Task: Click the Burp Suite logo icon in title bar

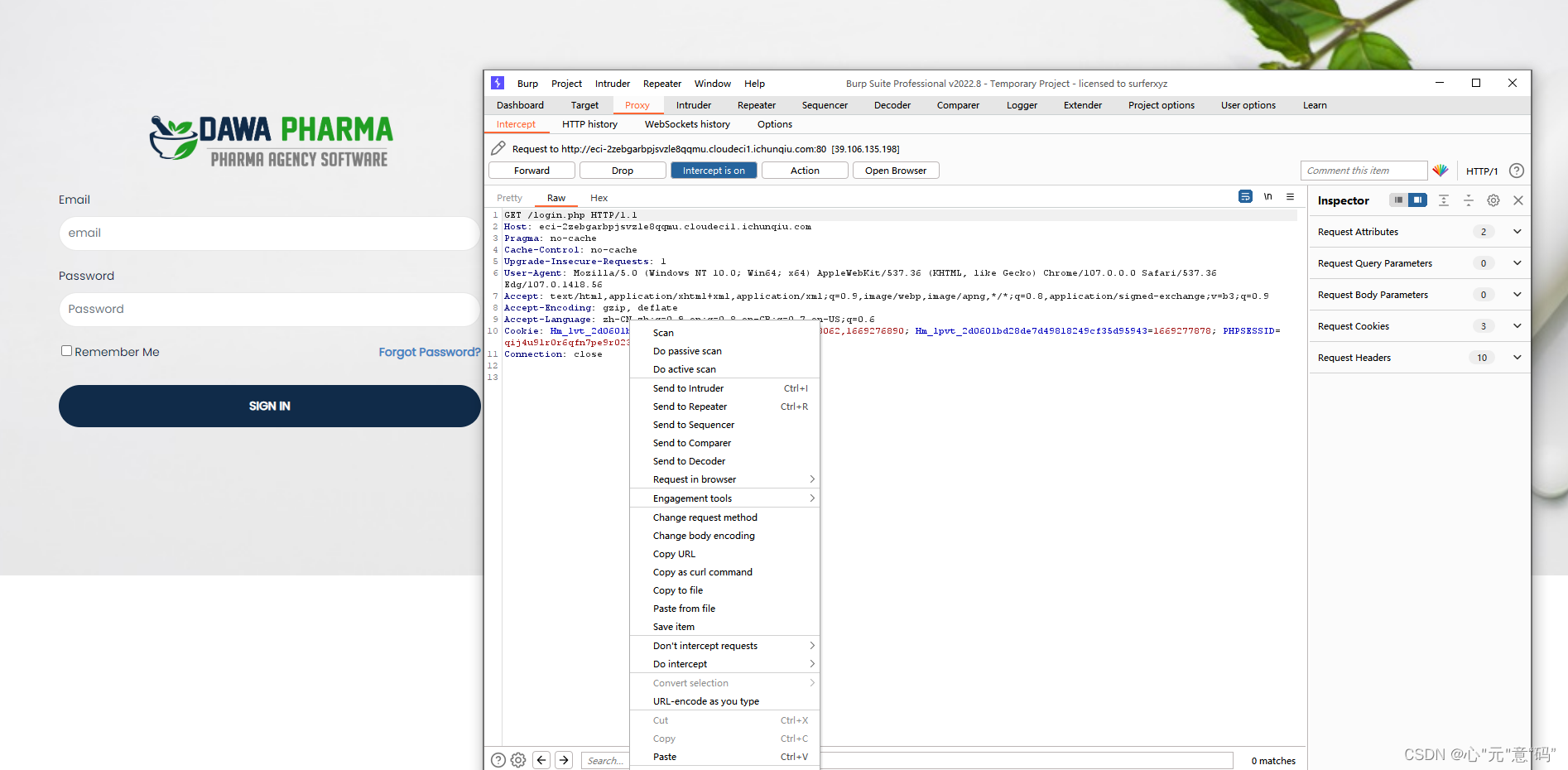Action: pyautogui.click(x=497, y=83)
